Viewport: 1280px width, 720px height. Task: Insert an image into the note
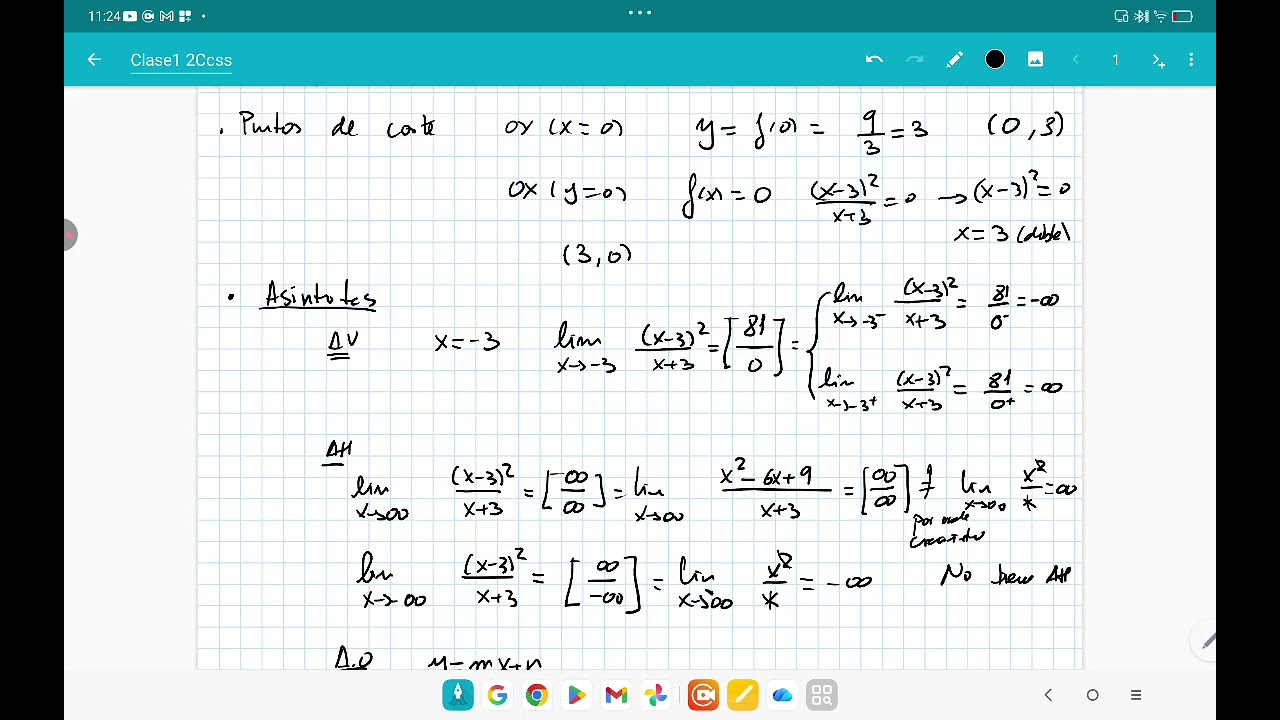1035,60
